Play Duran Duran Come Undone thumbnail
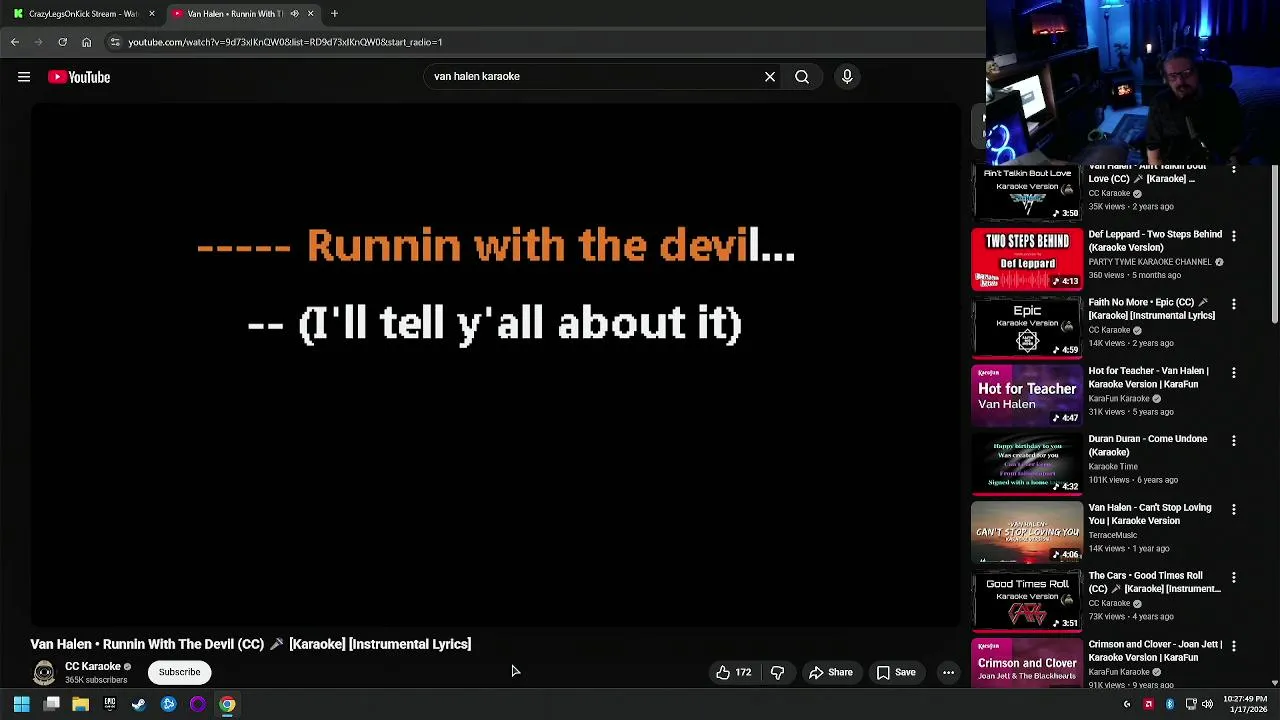This screenshot has height=720, width=1280. pyautogui.click(x=1027, y=465)
